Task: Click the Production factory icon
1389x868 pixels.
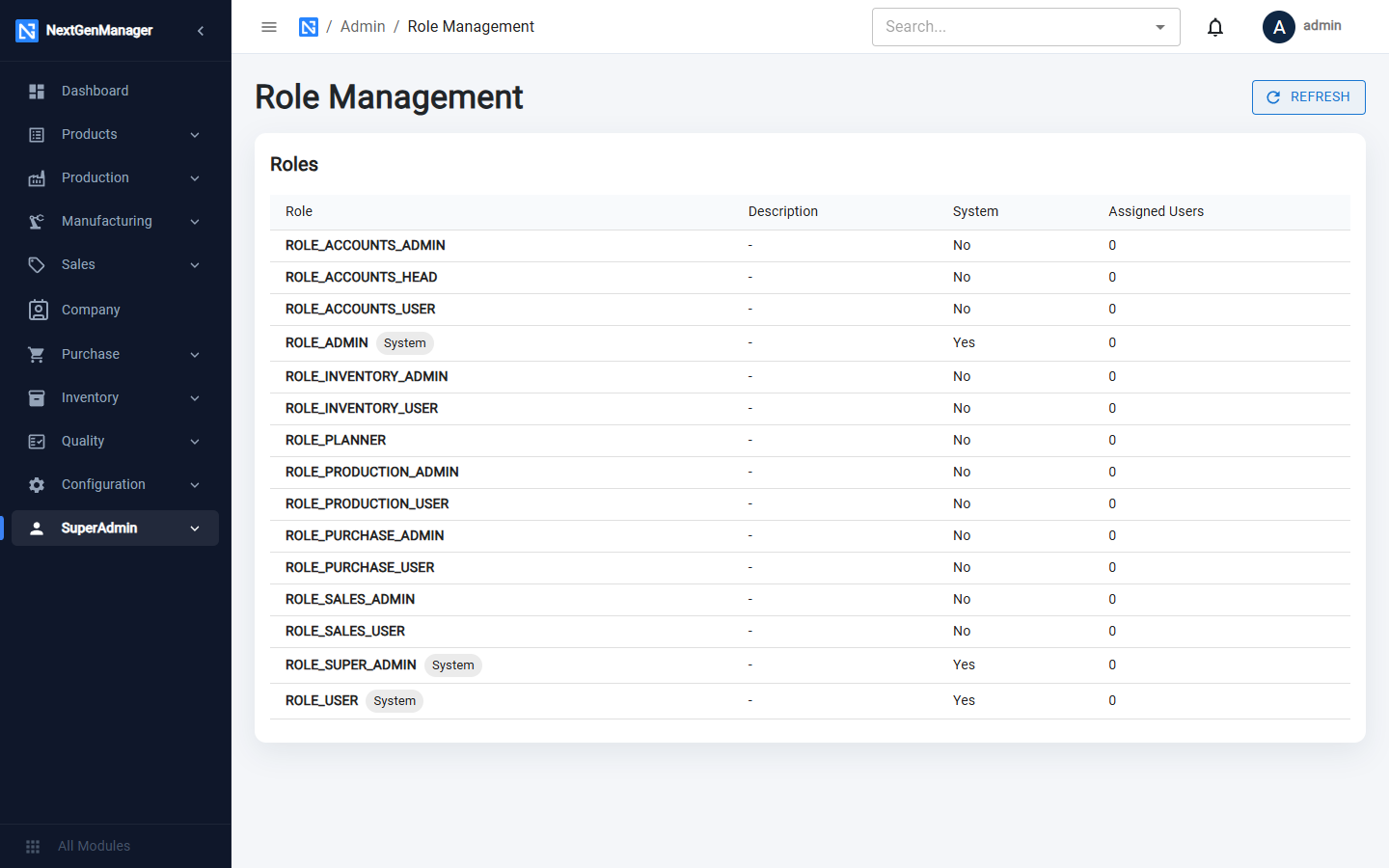Action: [x=37, y=178]
